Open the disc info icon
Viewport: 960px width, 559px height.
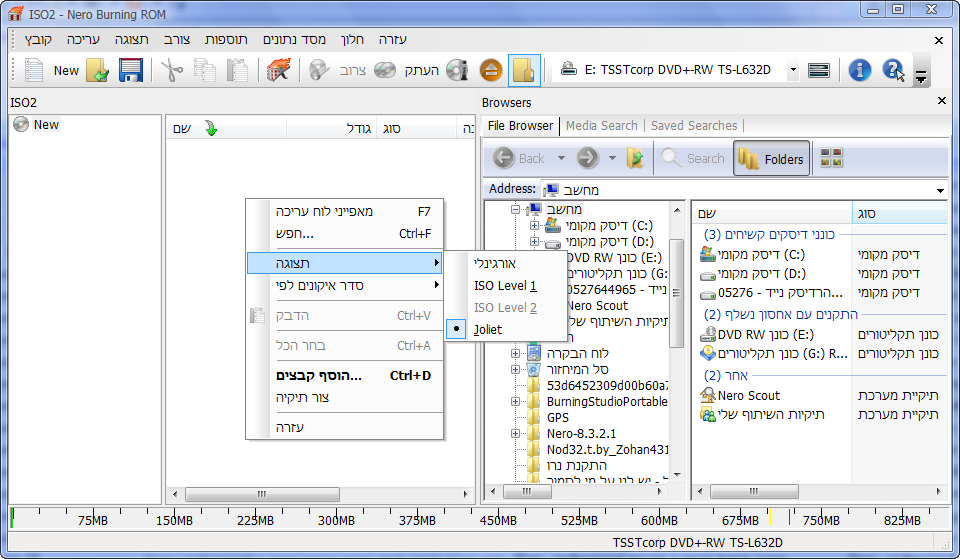(457, 70)
